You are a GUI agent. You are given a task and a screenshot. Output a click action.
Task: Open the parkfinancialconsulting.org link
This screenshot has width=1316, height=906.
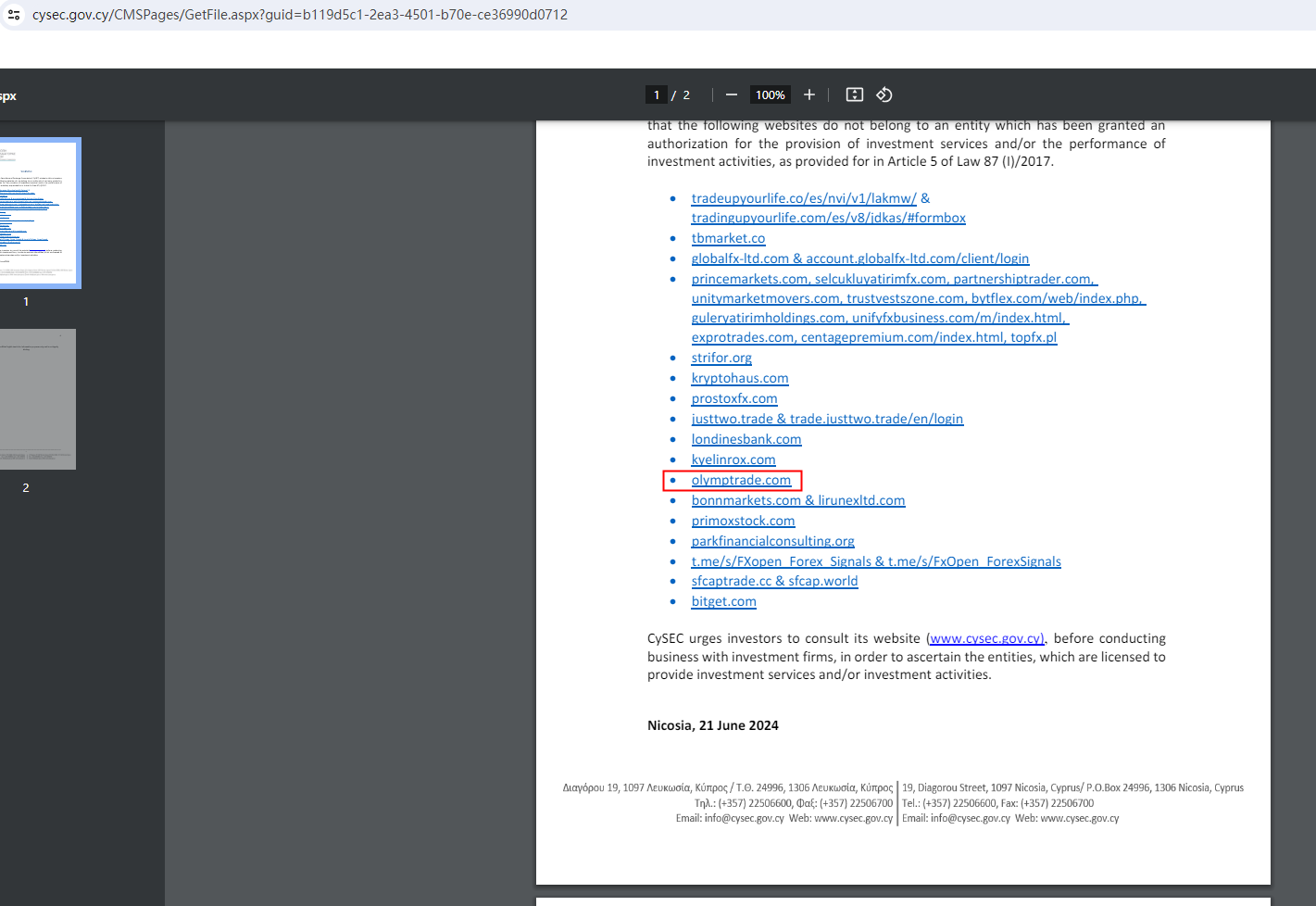[772, 541]
